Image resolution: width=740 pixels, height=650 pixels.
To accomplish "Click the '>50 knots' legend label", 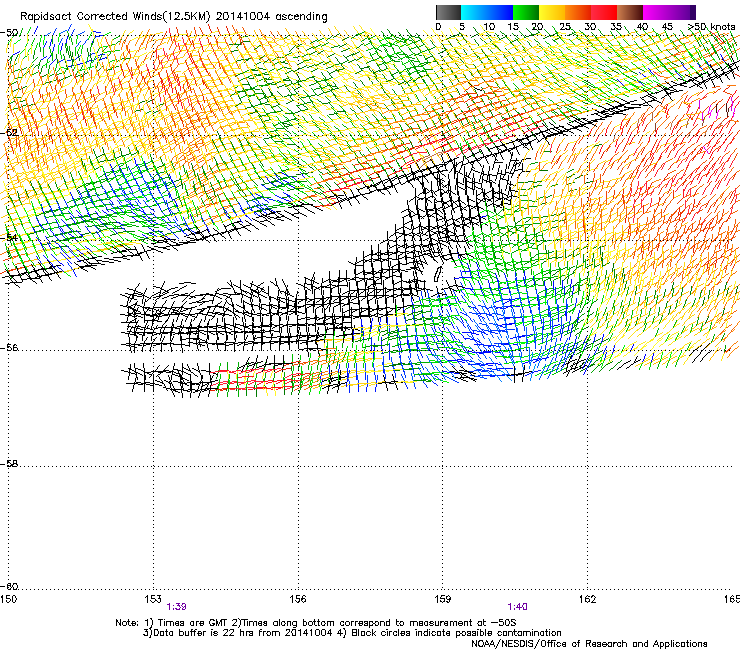I will point(711,27).
